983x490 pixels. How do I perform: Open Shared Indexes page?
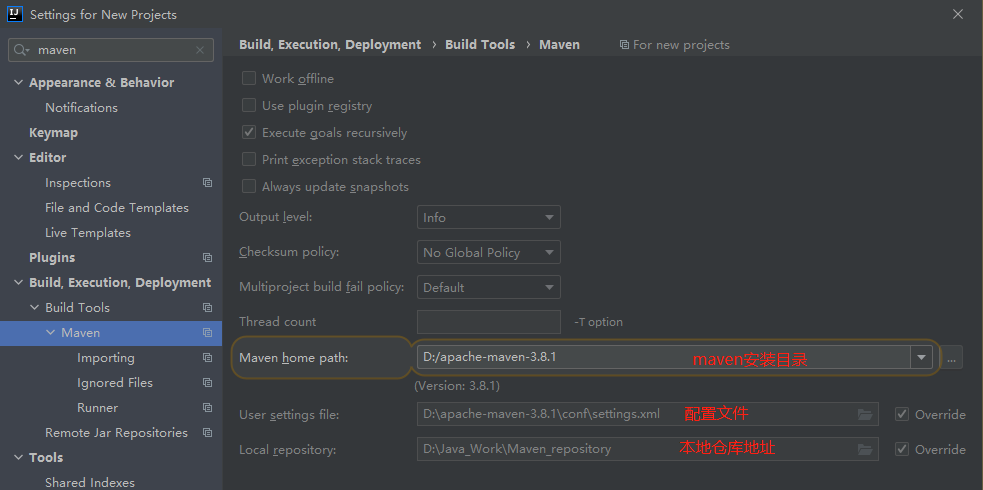pyautogui.click(x=90, y=482)
